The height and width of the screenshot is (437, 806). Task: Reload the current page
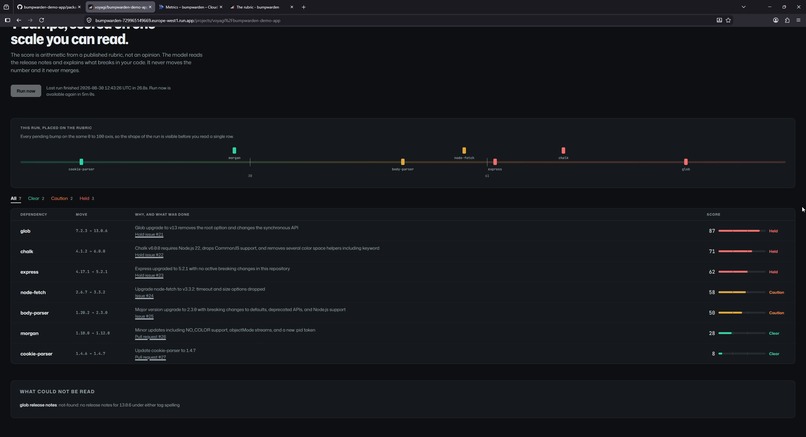(x=41, y=20)
